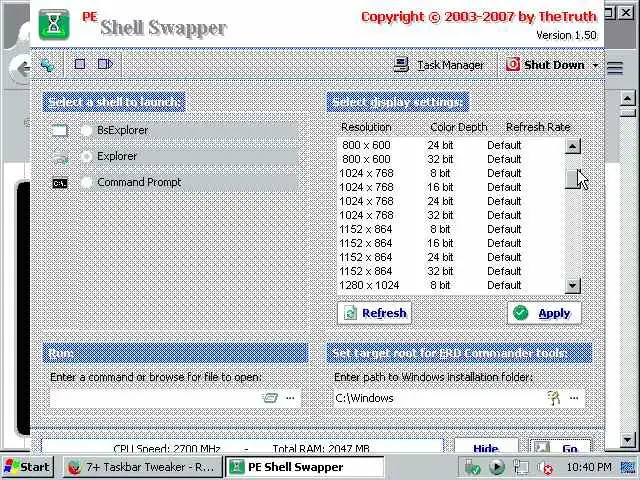Click the PE Shell Swapper taskbar button

tap(305, 467)
